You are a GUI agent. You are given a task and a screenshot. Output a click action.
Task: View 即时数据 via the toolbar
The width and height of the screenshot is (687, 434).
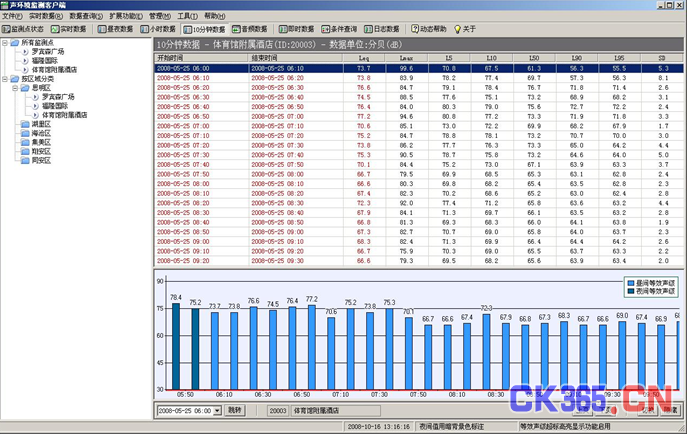[297, 29]
